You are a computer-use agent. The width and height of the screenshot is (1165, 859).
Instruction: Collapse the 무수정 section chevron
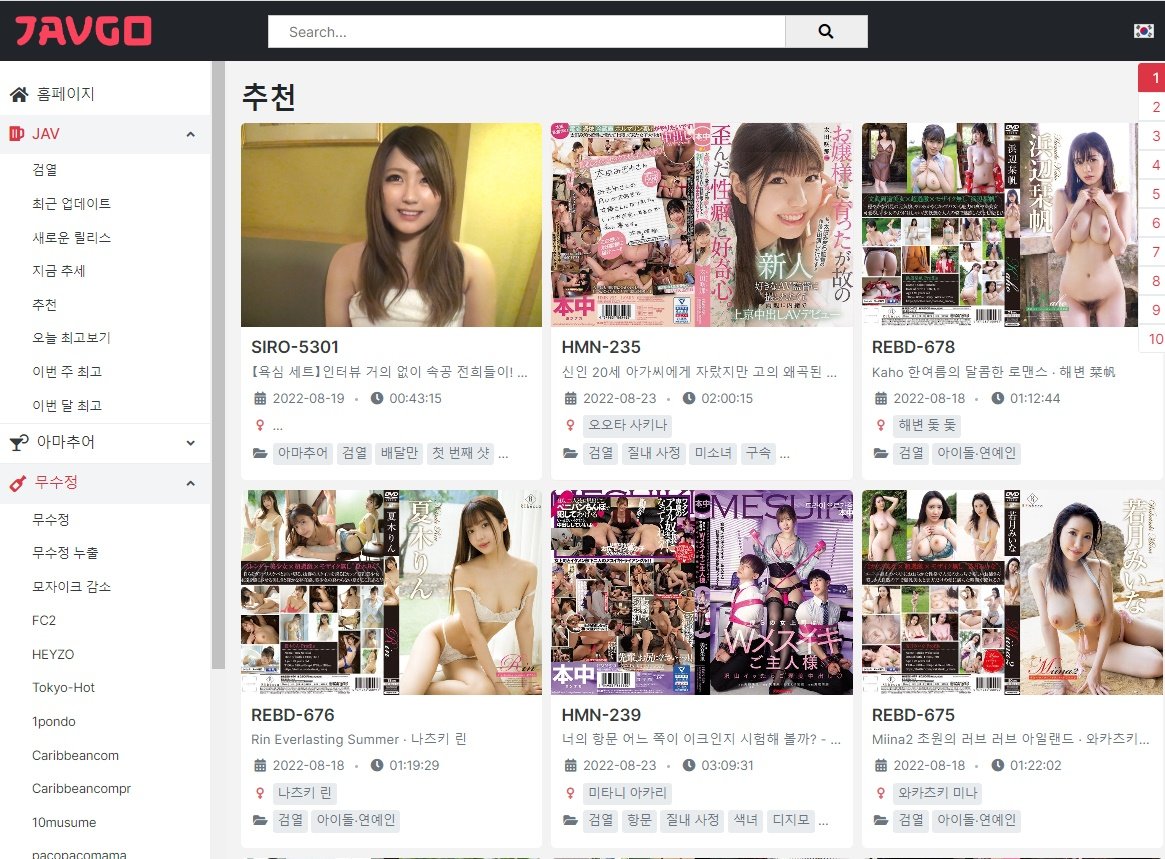pyautogui.click(x=190, y=483)
